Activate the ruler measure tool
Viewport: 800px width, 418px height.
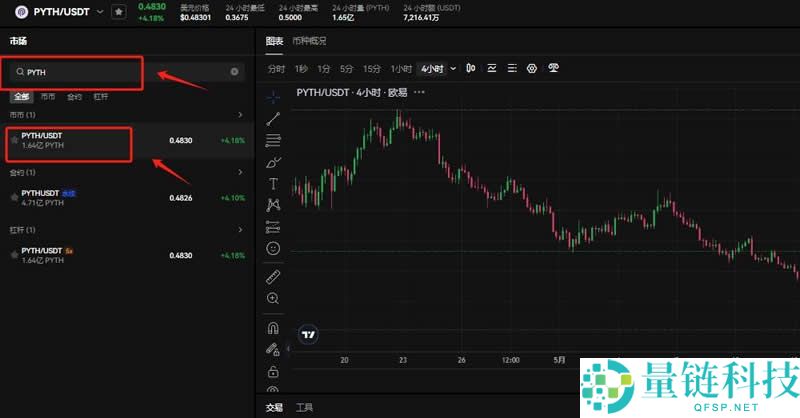[273, 276]
